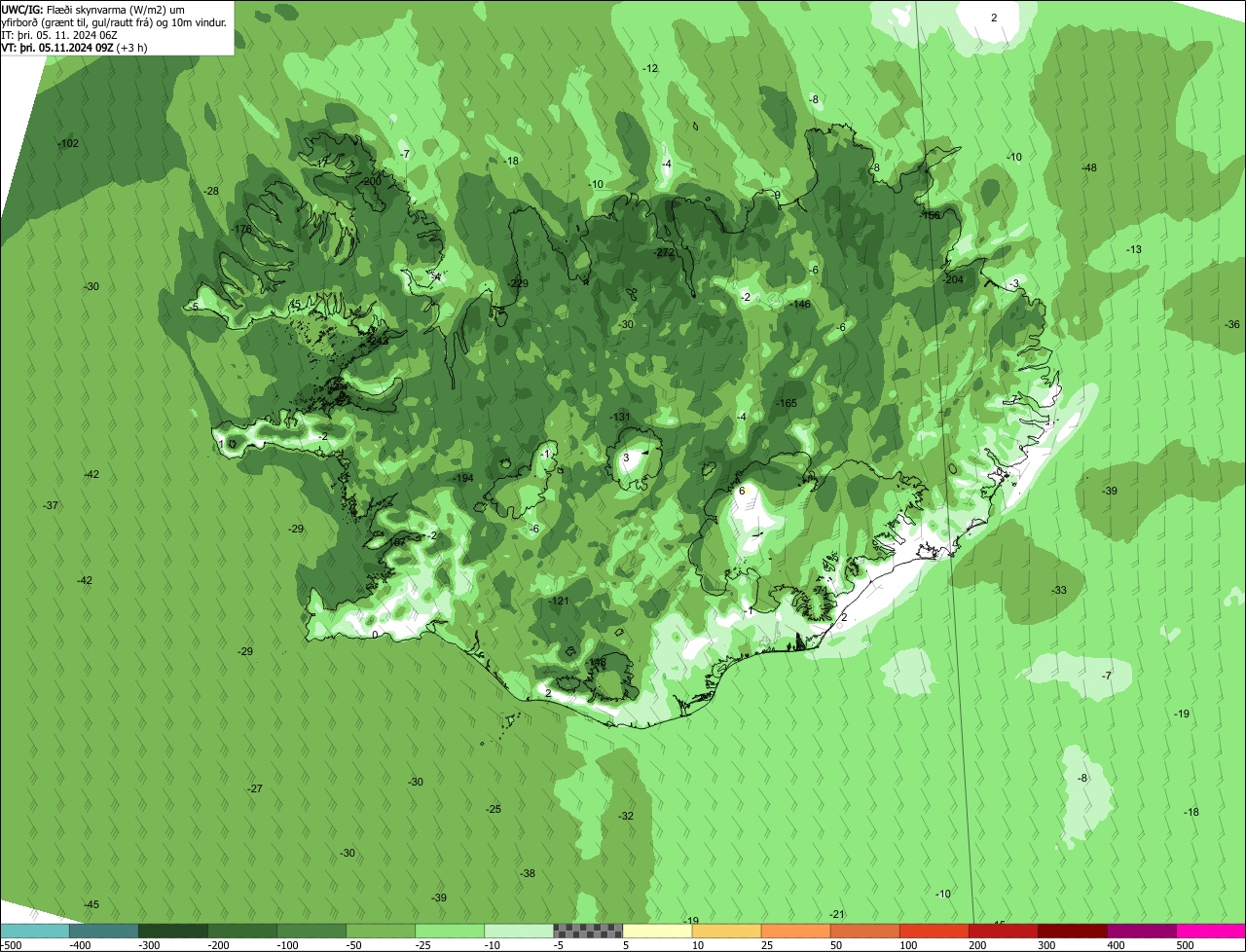Click the -146 value on the map
This screenshot has width=1246, height=952.
coord(801,305)
